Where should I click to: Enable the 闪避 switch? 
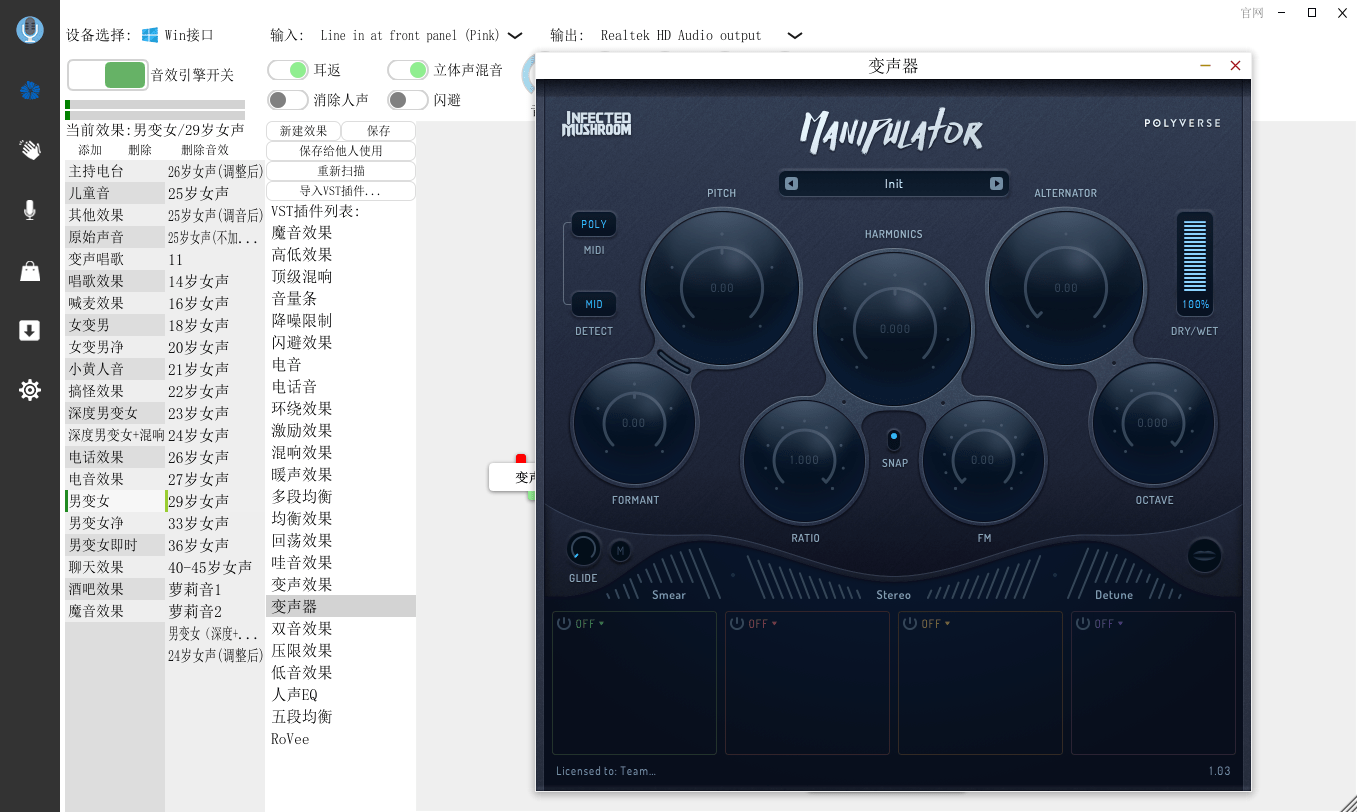pos(408,100)
